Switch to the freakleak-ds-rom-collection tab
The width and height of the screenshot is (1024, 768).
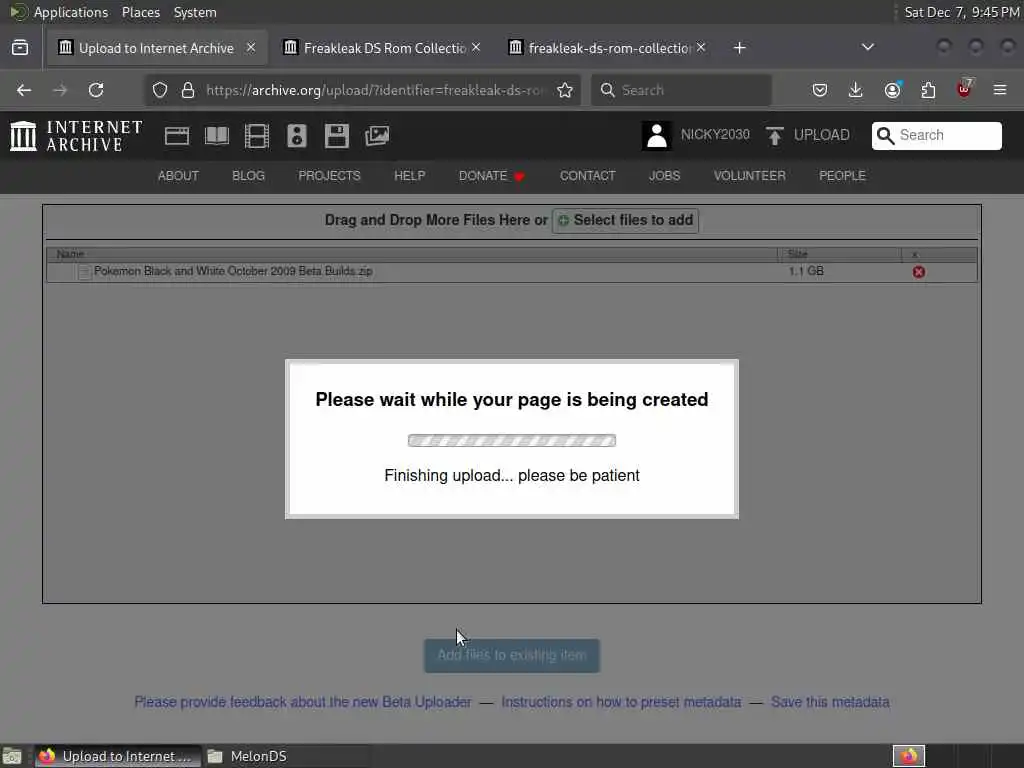607,48
